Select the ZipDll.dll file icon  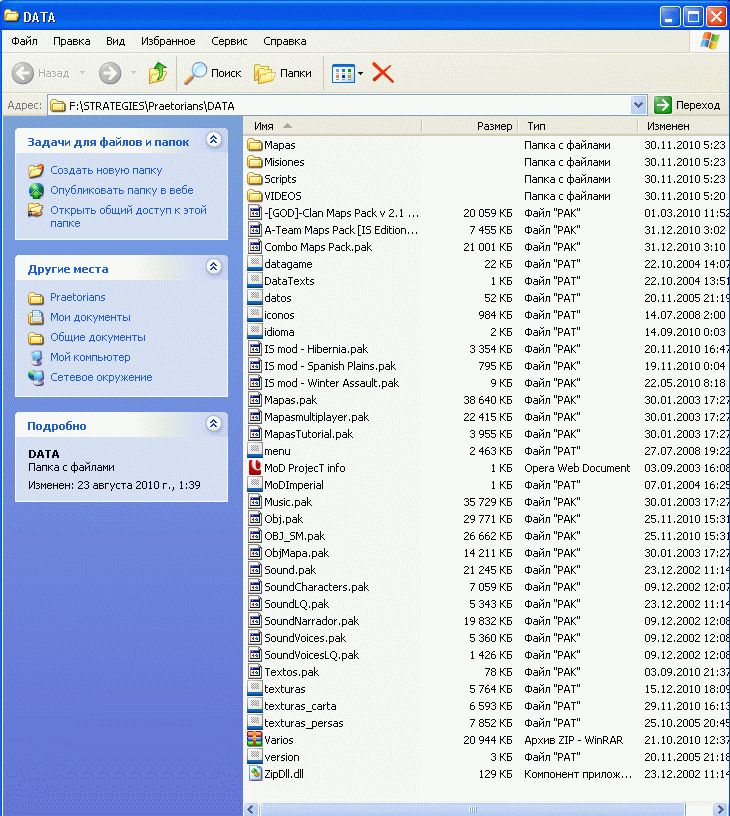[254, 773]
